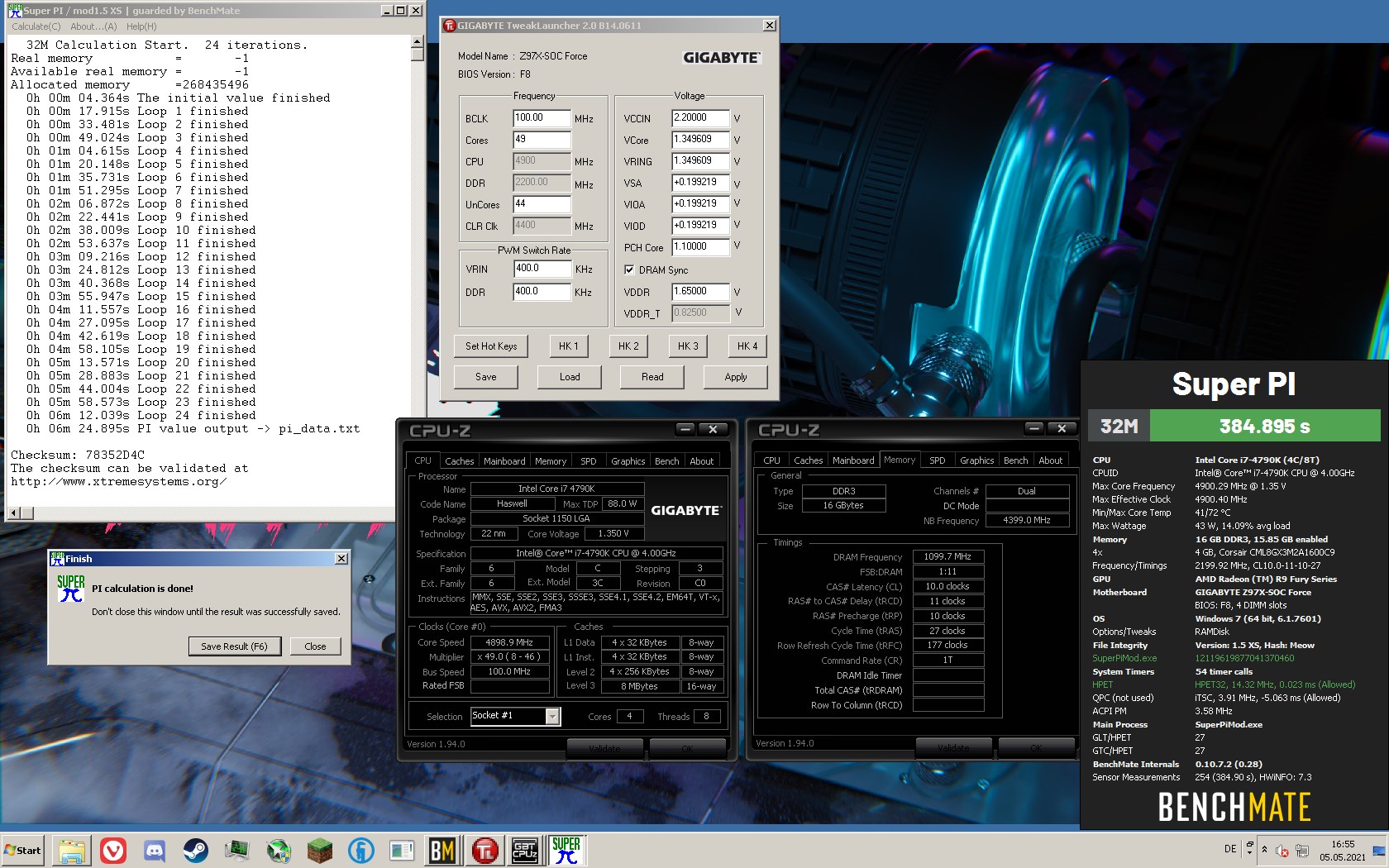
Task: Click SuperPiMod.exe link in BenchMate
Action: [1124, 658]
